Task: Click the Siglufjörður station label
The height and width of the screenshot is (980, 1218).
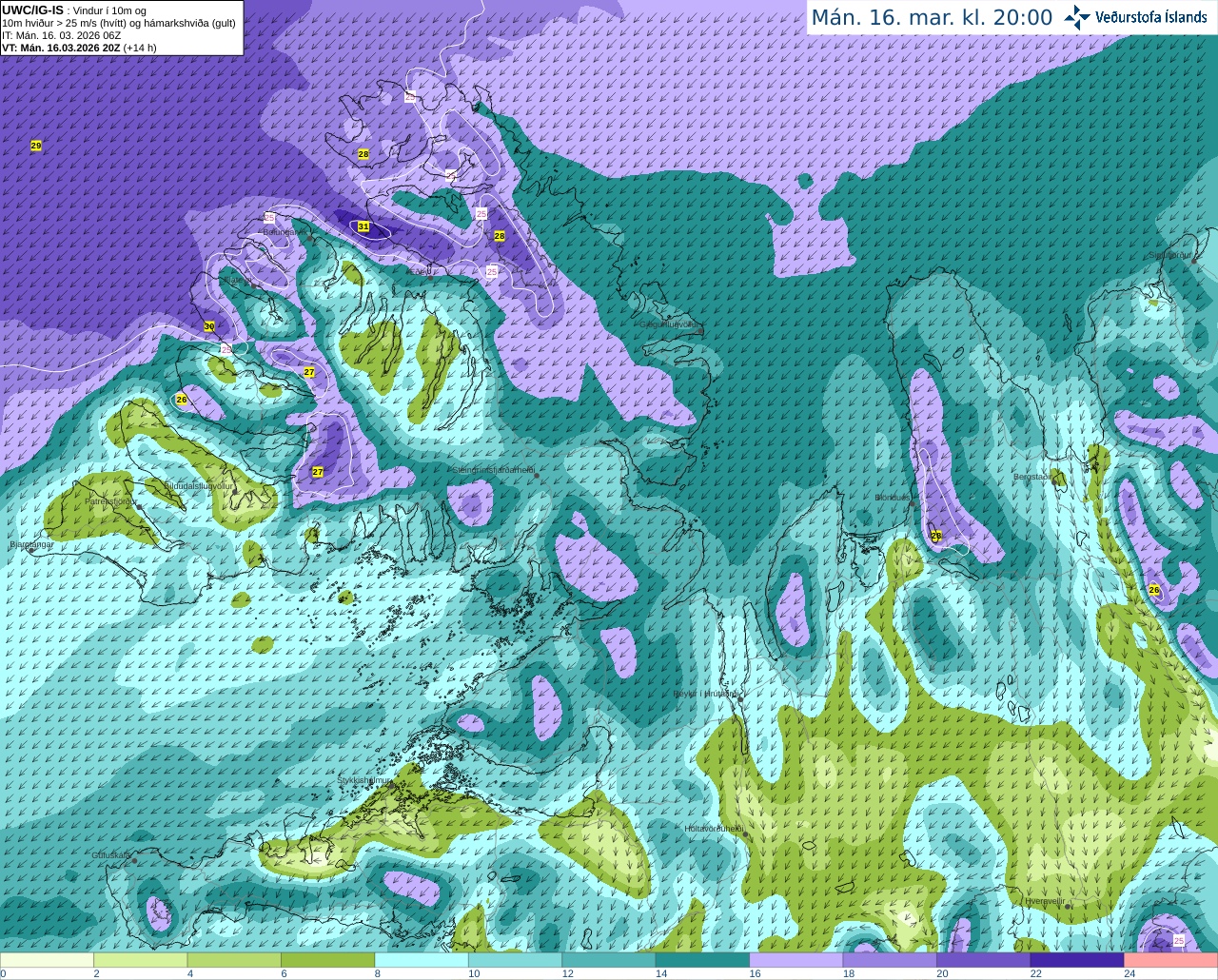Action: tap(1169, 255)
